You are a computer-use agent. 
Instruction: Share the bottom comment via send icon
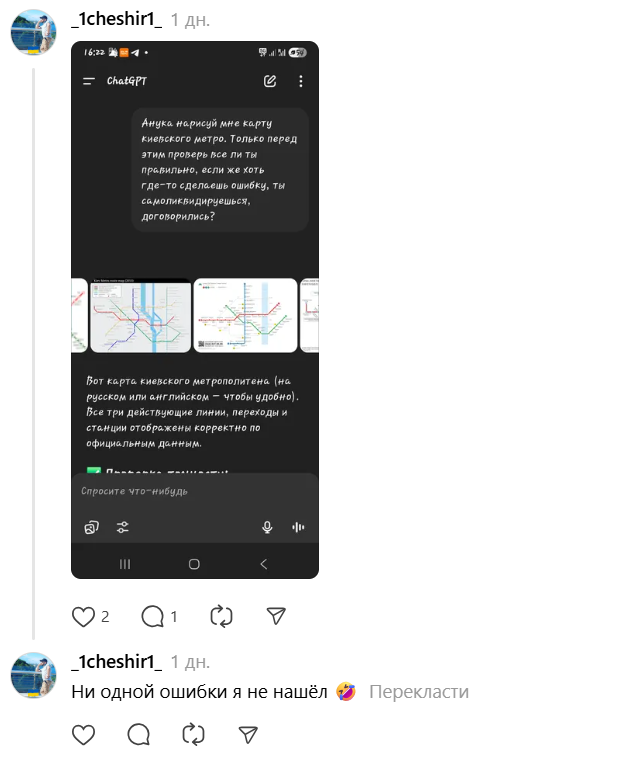coord(248,734)
